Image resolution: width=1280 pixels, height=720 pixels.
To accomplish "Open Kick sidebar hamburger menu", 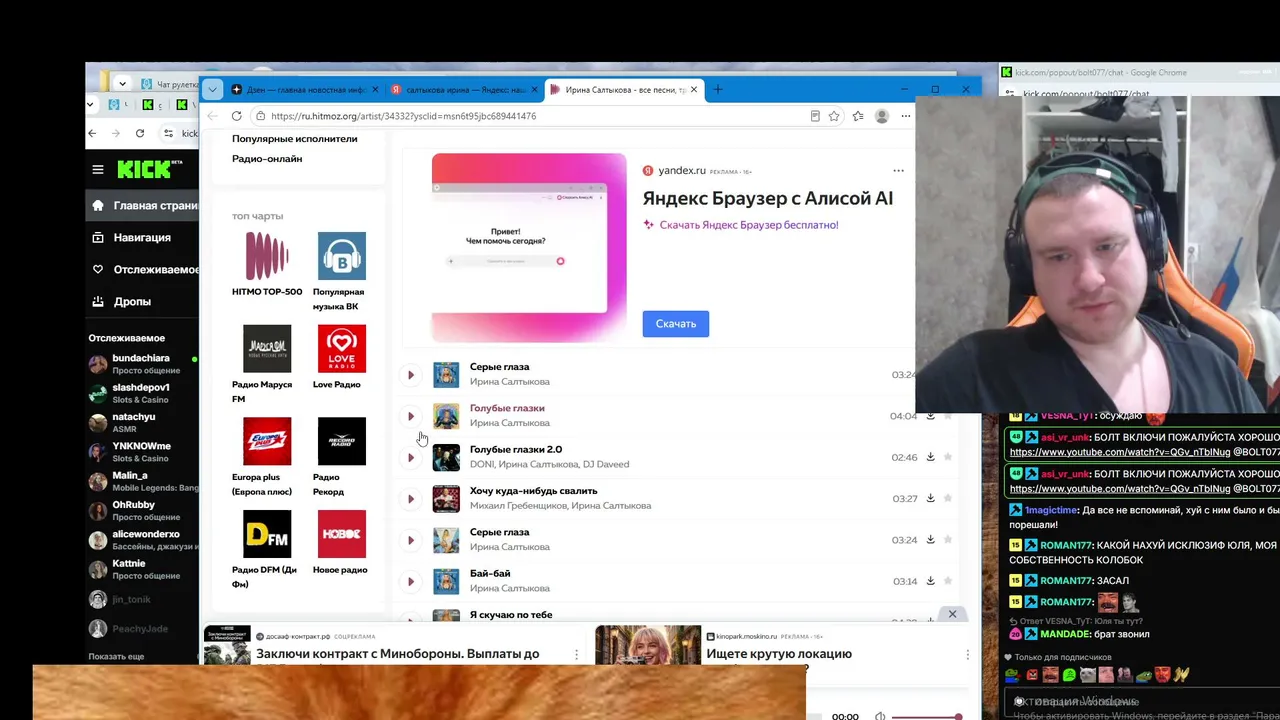I will pos(98,169).
